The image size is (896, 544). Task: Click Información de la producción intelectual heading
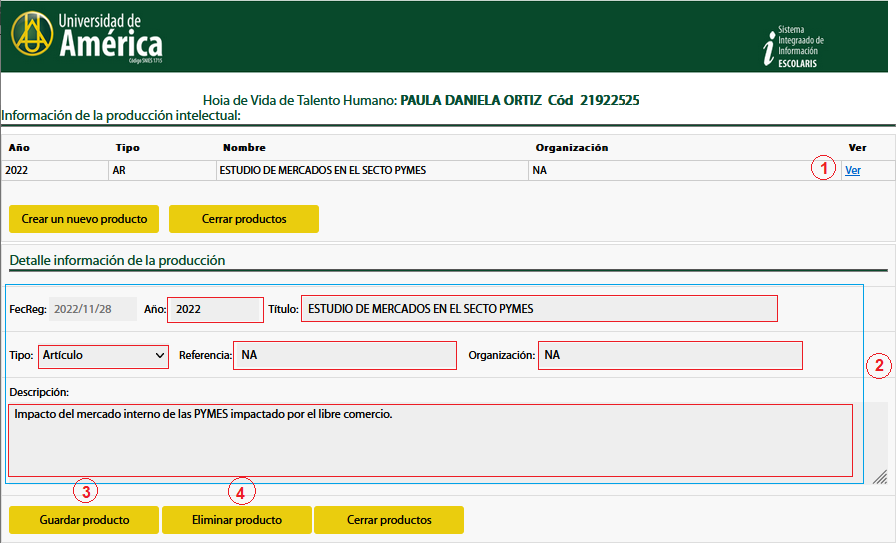pyautogui.click(x=121, y=115)
